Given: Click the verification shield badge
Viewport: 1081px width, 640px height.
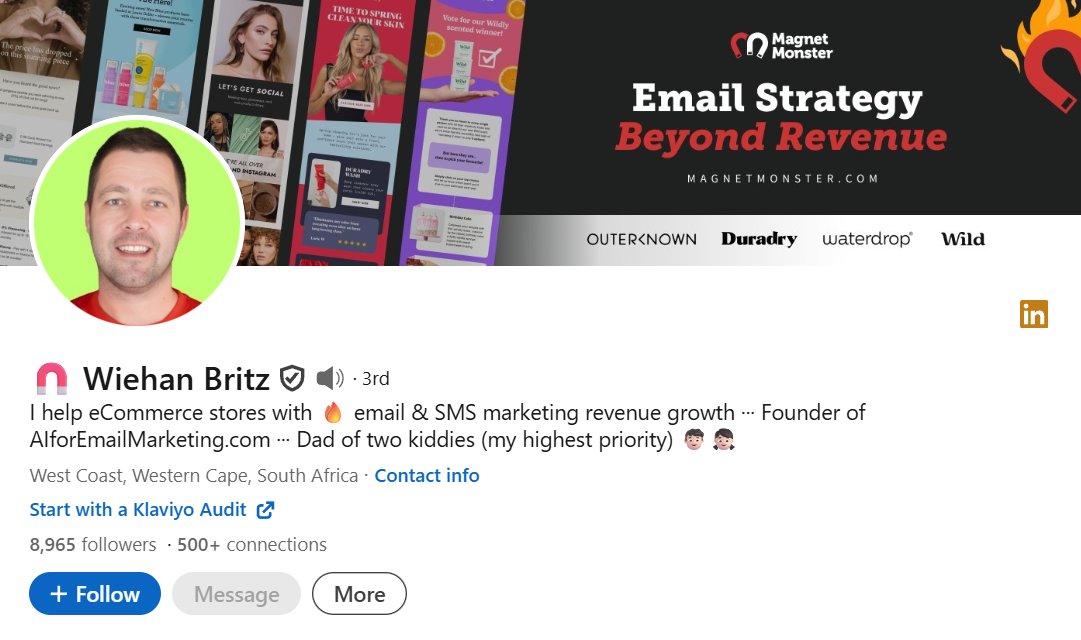Looking at the screenshot, I should (x=292, y=378).
